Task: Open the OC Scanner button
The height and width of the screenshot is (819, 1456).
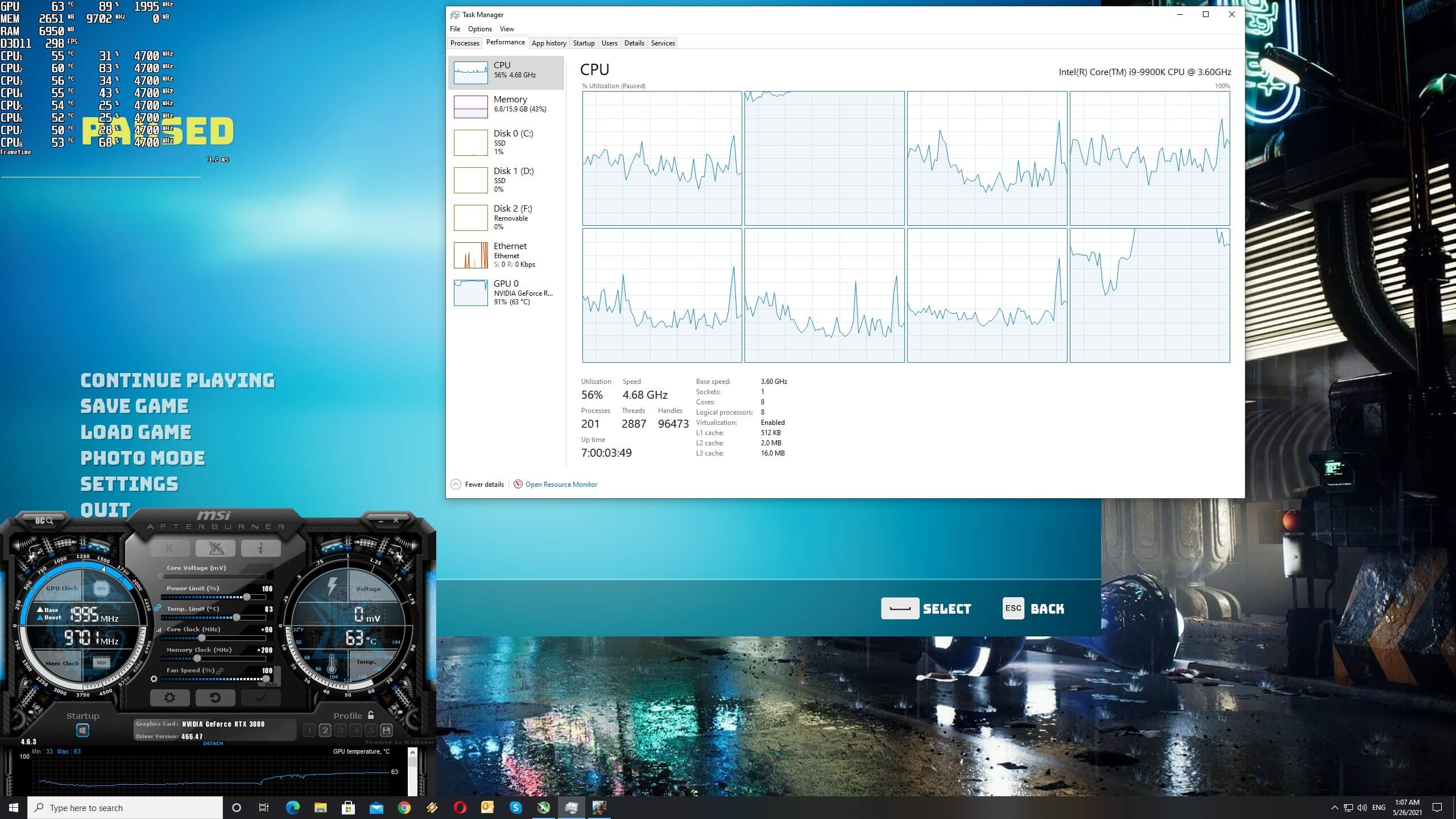Action: coord(44,520)
